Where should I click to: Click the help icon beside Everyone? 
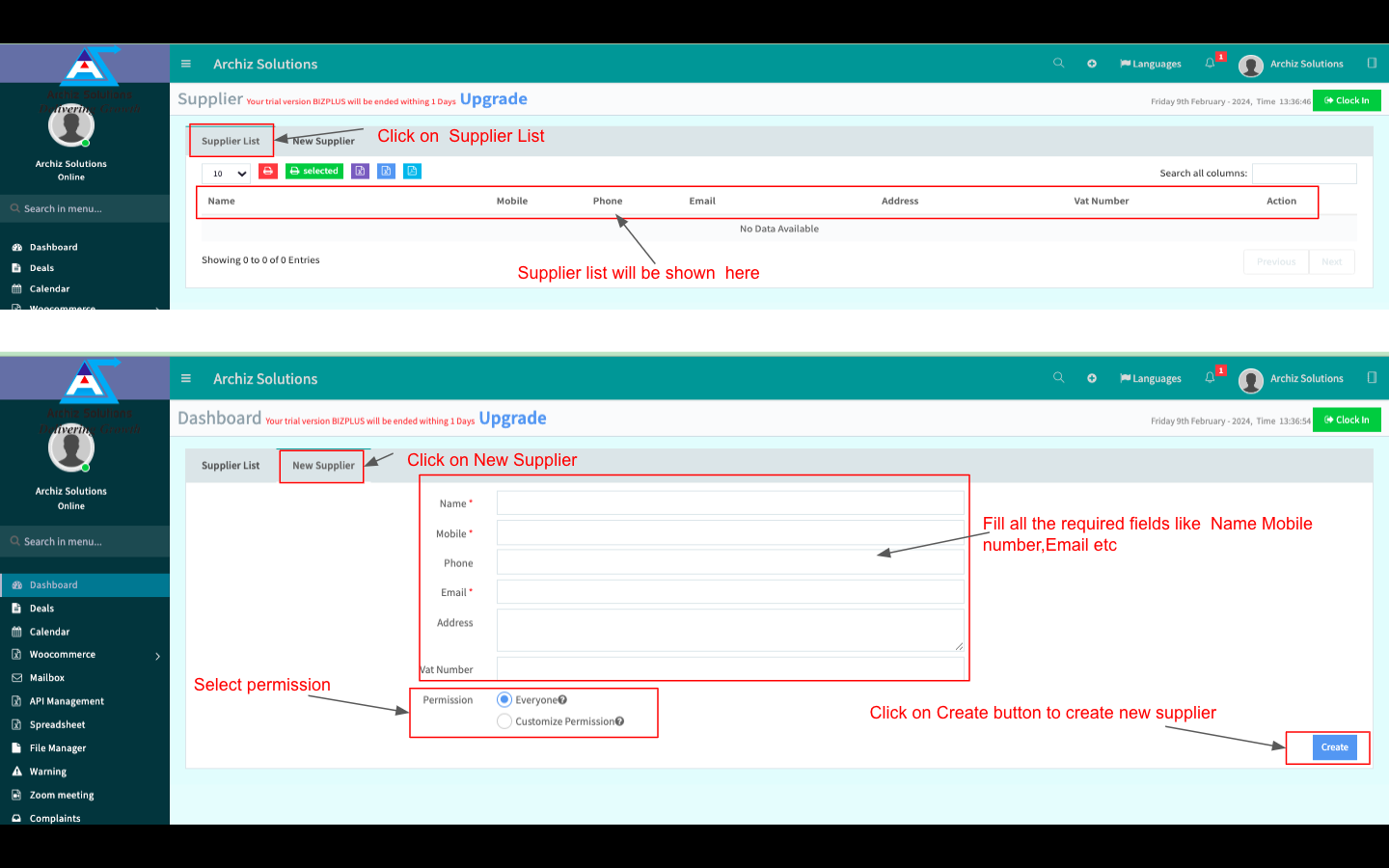click(x=562, y=700)
